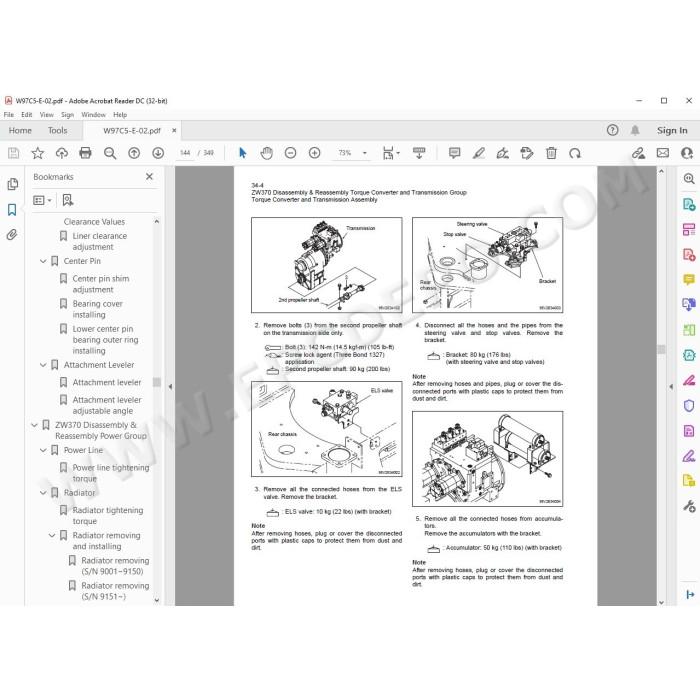Open the File menu
Screen dimensions: 700x700
click(8, 115)
